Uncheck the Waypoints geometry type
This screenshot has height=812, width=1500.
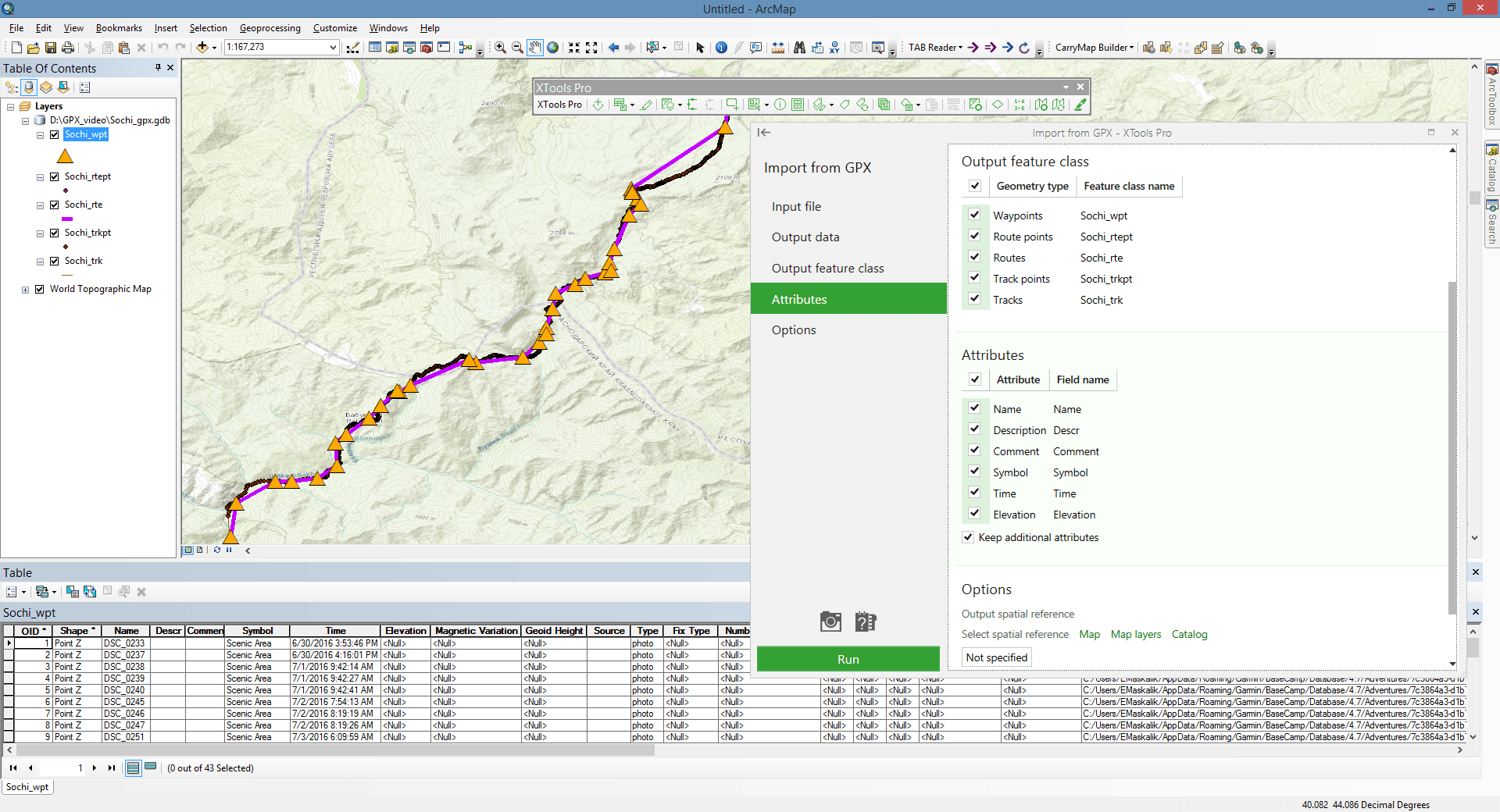pos(974,215)
